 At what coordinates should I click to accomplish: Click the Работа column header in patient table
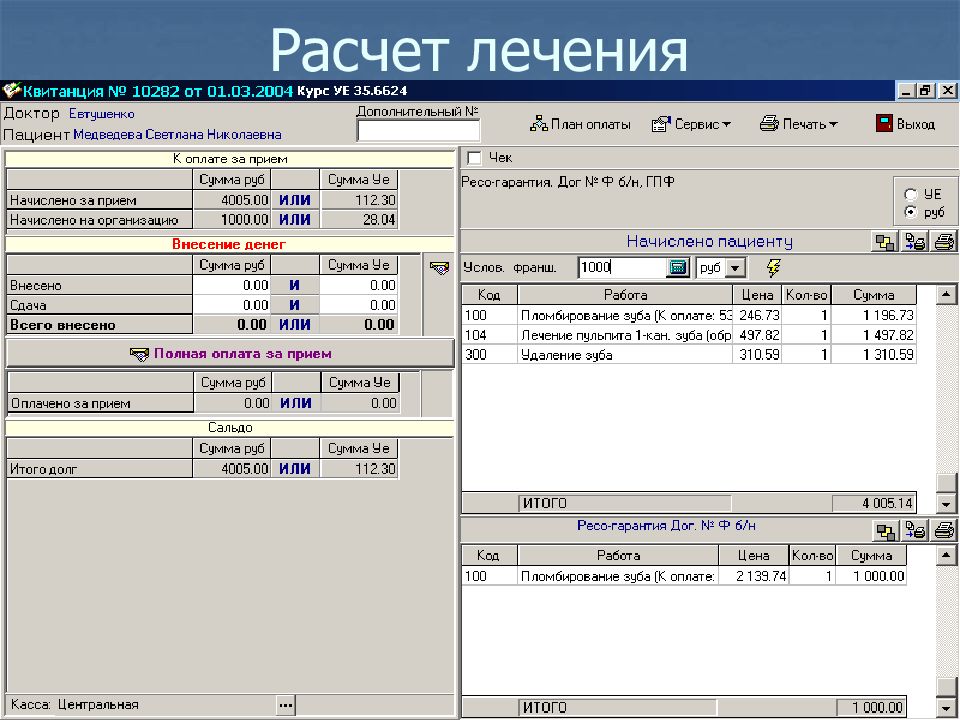coord(625,295)
